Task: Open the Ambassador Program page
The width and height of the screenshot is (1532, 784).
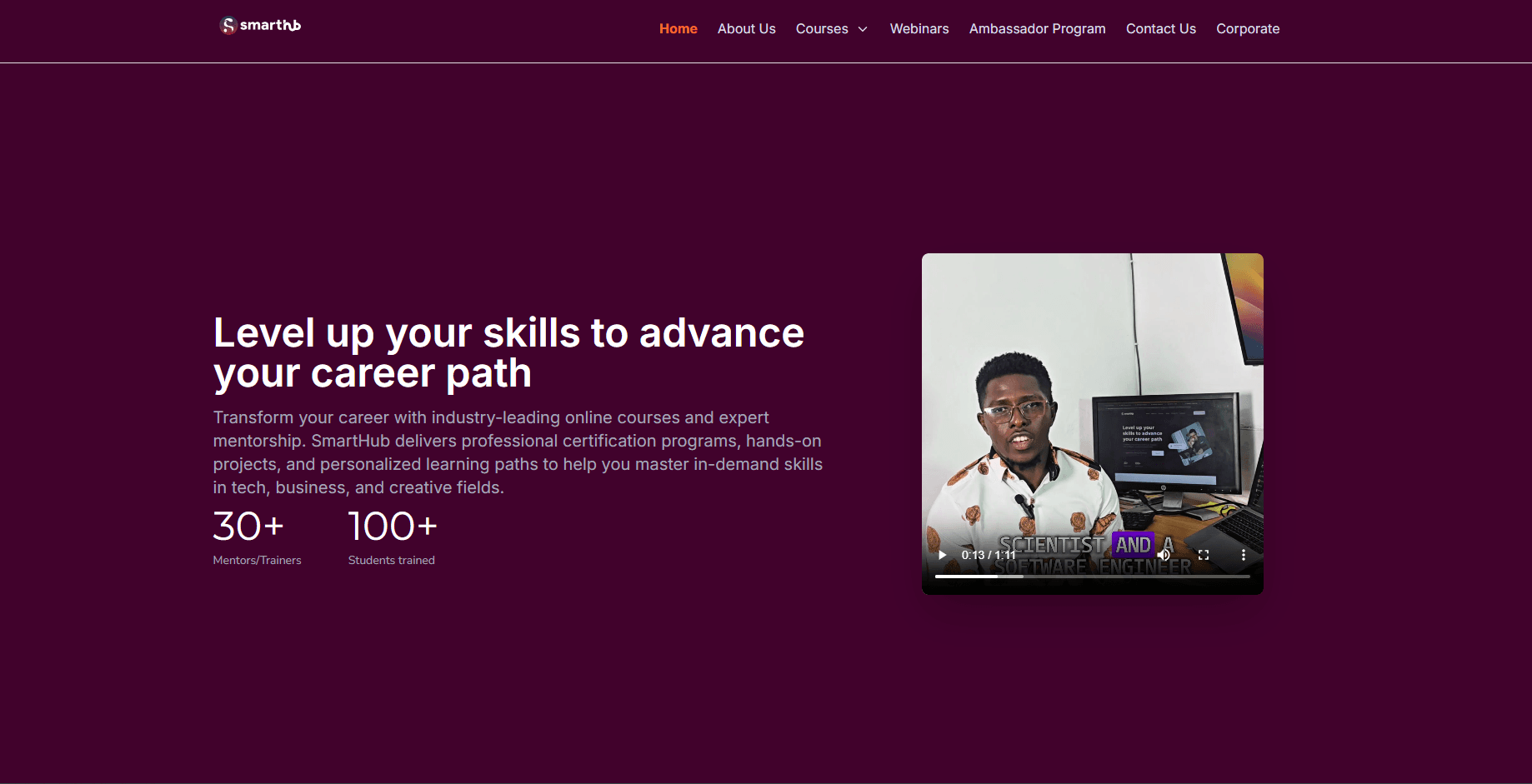Action: pyautogui.click(x=1037, y=28)
